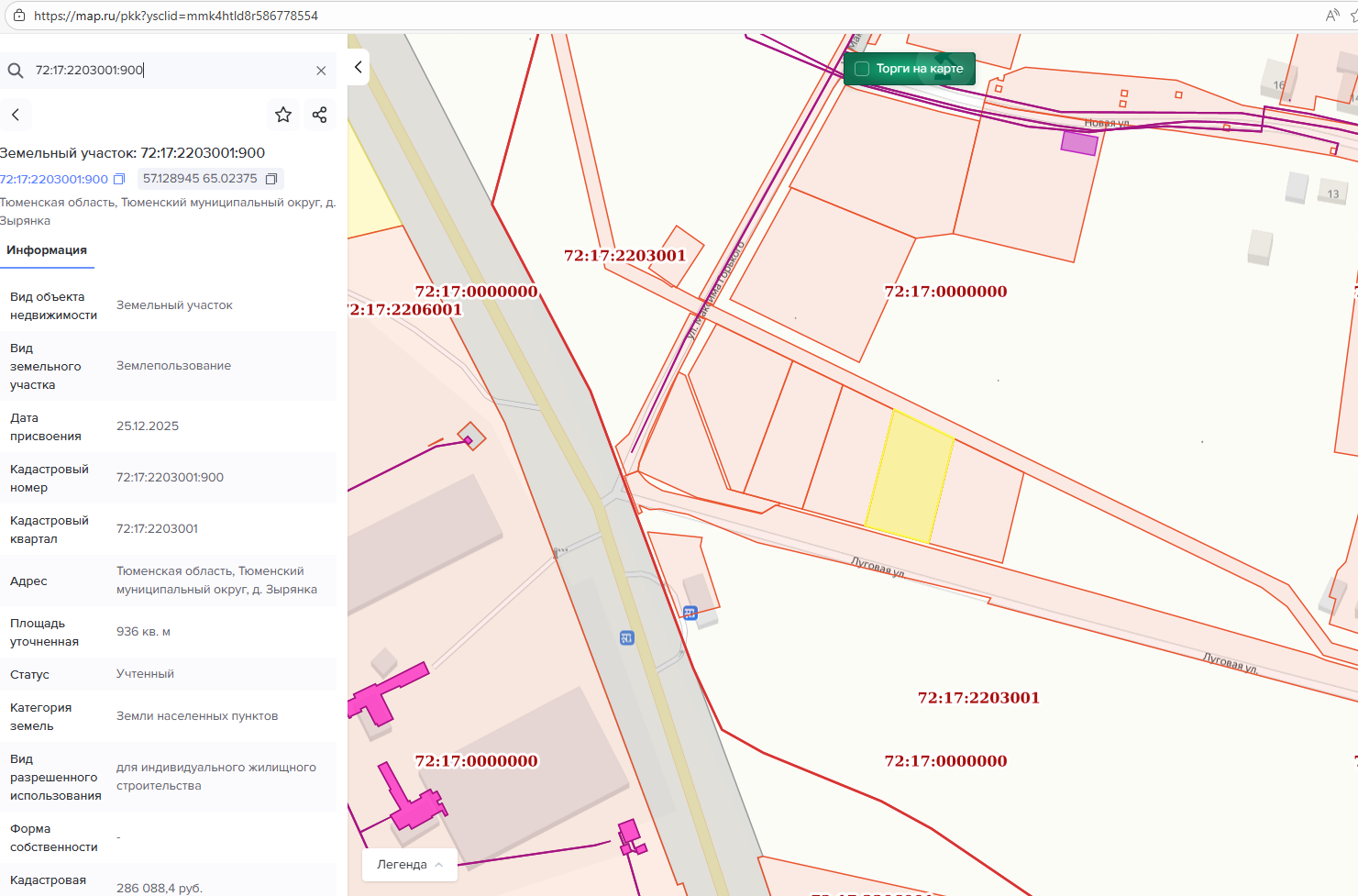Click inside the cadastral number search field
Screen dimensions: 1358x896
[x=165, y=71]
